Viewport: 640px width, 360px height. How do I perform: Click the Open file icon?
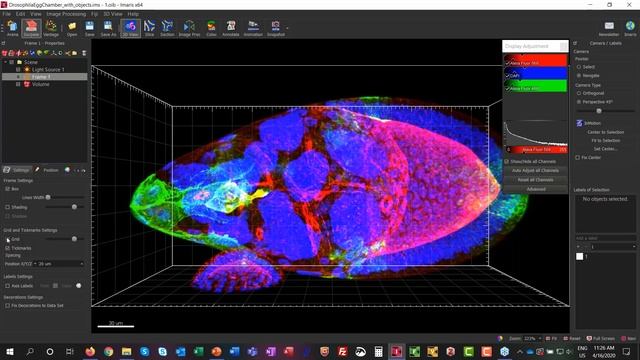72,29
